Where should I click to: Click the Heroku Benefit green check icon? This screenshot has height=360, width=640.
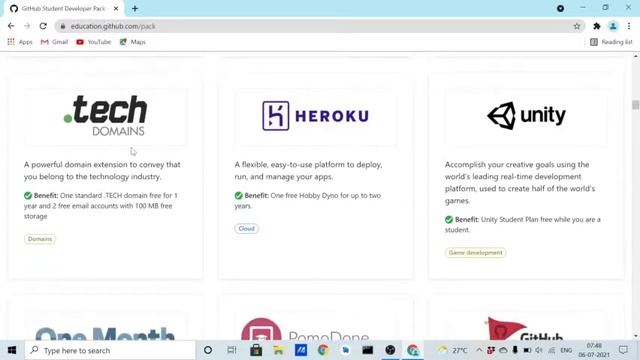[238, 196]
